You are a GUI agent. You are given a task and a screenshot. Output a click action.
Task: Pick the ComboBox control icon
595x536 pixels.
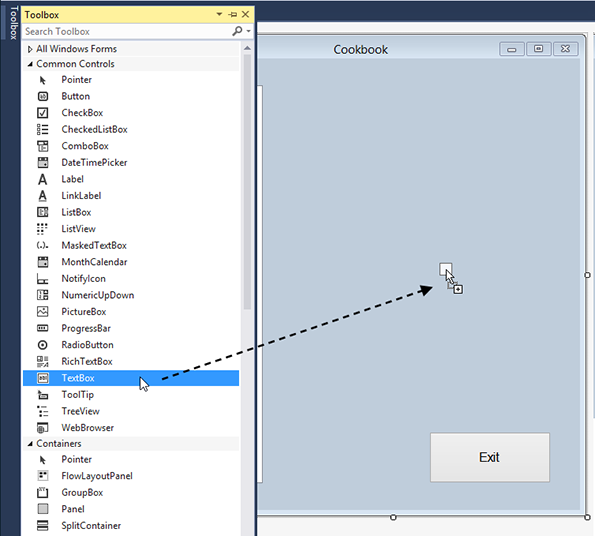coord(42,146)
